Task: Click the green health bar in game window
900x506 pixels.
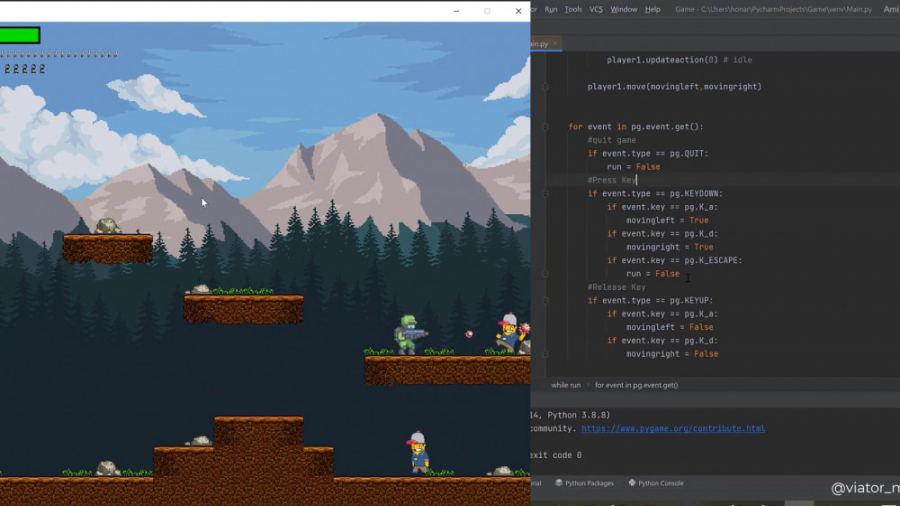Action: pos(20,36)
